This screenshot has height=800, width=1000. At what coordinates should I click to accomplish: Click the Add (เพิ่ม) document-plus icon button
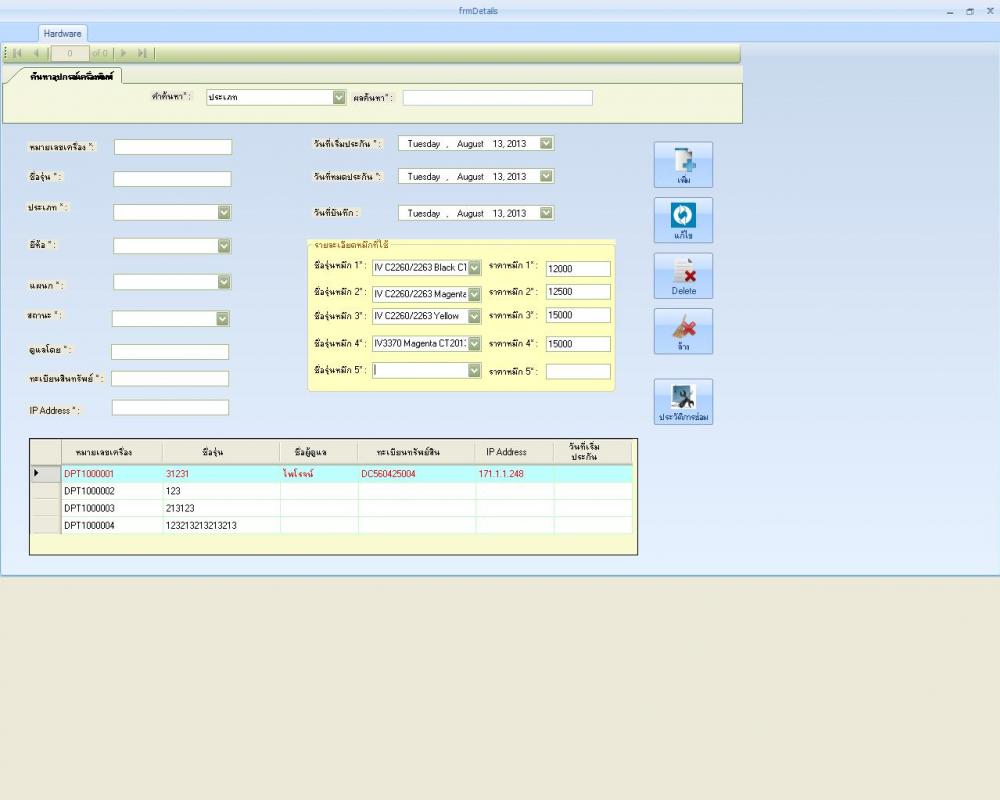pos(683,164)
